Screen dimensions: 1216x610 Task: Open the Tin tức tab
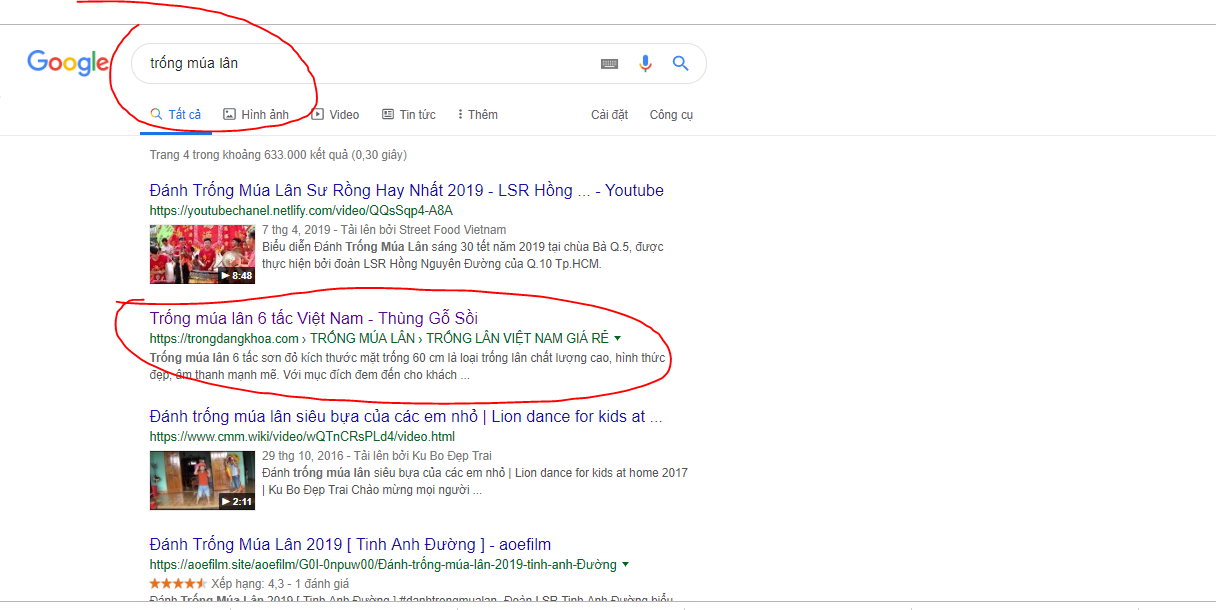[409, 115]
